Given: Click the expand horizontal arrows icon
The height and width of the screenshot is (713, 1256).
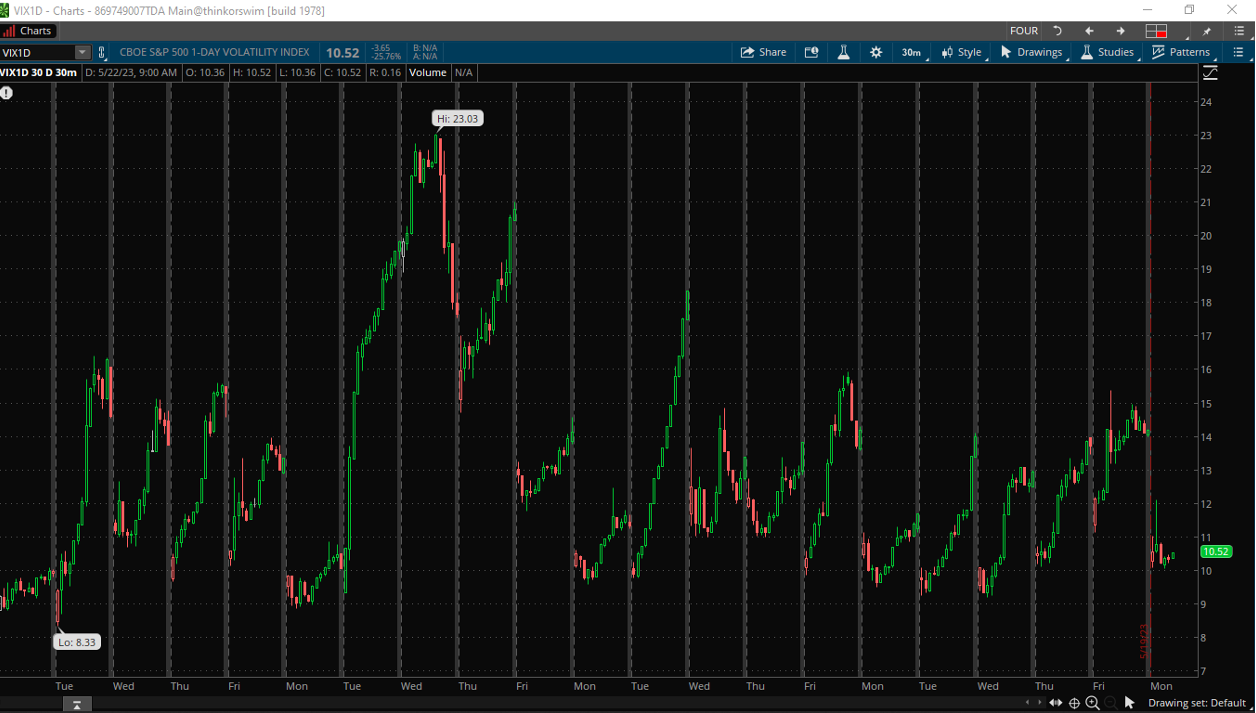Looking at the screenshot, I should click(1055, 703).
